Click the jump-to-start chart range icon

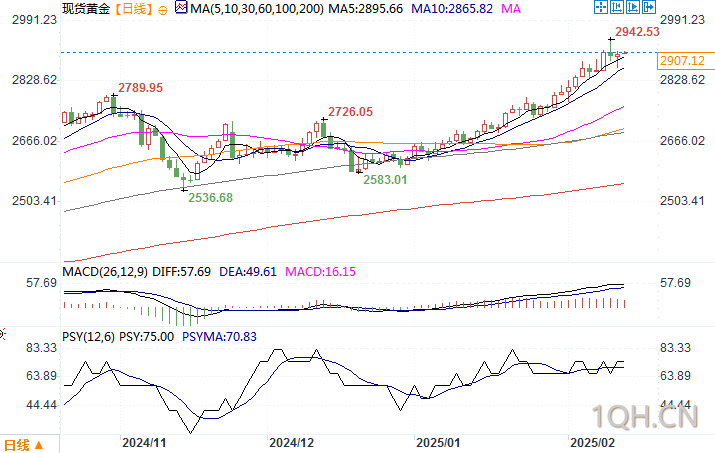click(x=617, y=7)
